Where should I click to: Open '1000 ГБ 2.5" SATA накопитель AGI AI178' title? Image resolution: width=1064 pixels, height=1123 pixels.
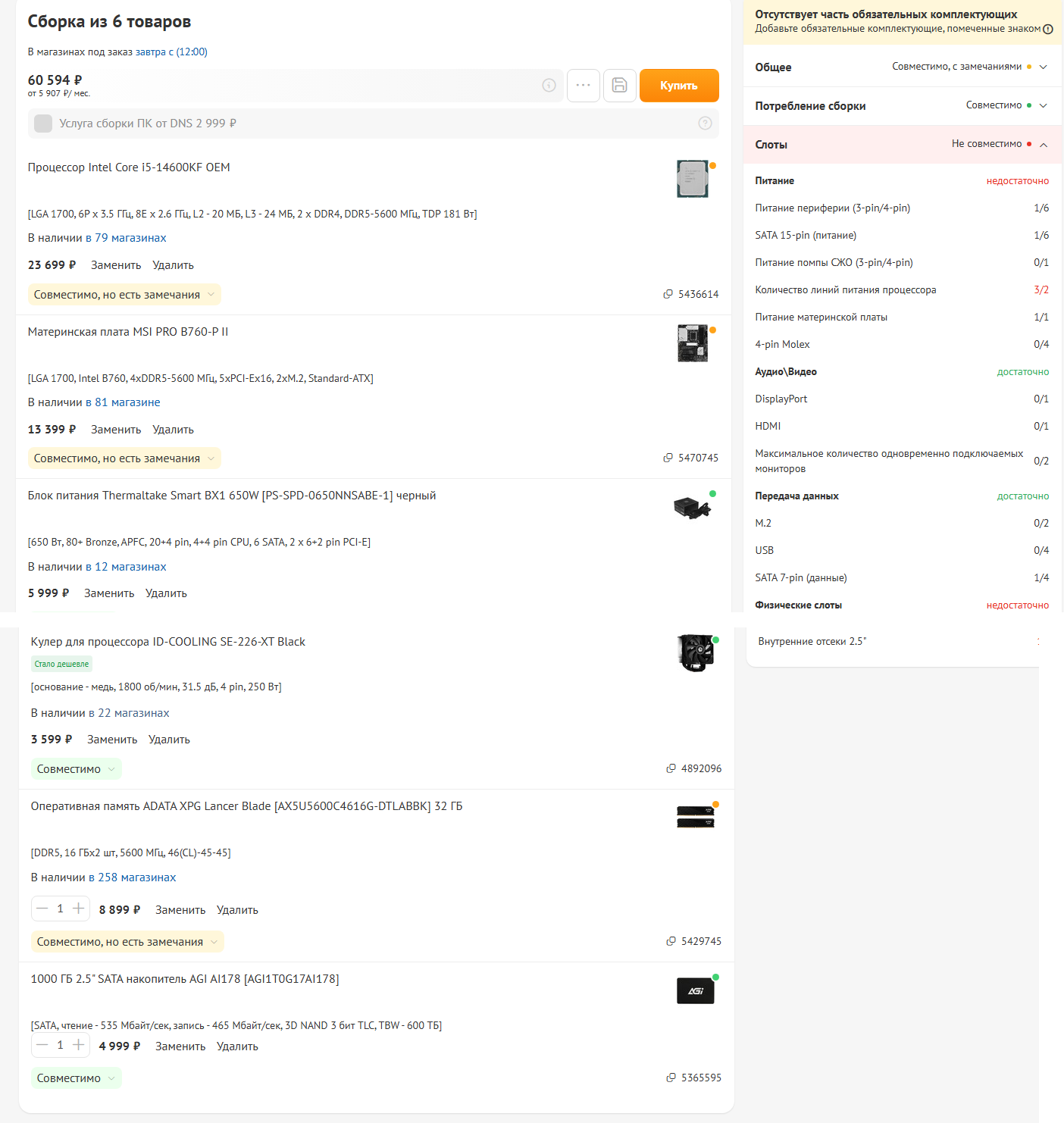[185, 979]
